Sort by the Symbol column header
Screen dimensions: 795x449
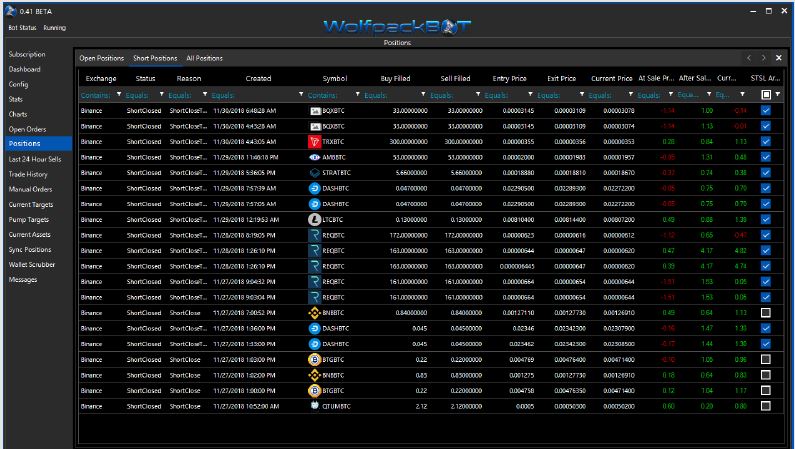[x=335, y=79]
